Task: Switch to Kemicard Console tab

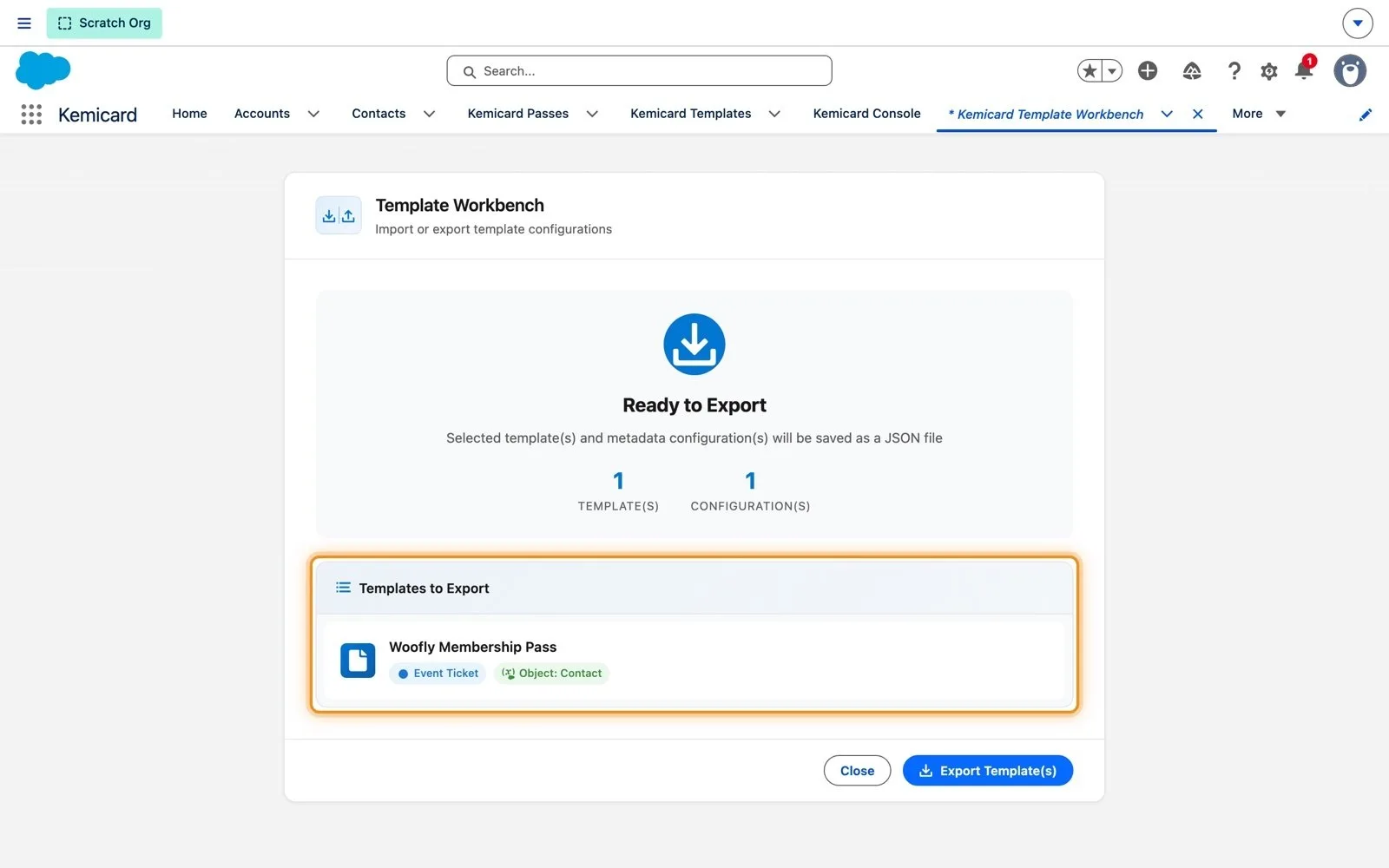Action: tap(866, 114)
